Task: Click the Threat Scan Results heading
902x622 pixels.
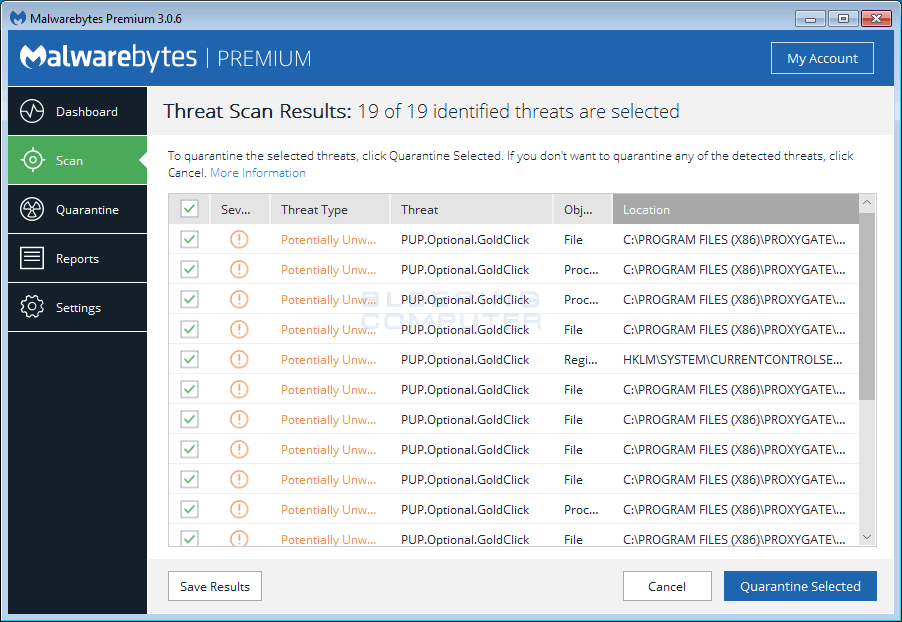Action: (421, 111)
